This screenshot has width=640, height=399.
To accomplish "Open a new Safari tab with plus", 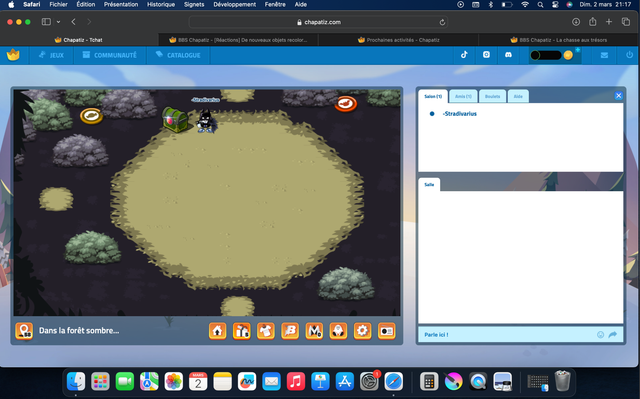I will point(609,22).
